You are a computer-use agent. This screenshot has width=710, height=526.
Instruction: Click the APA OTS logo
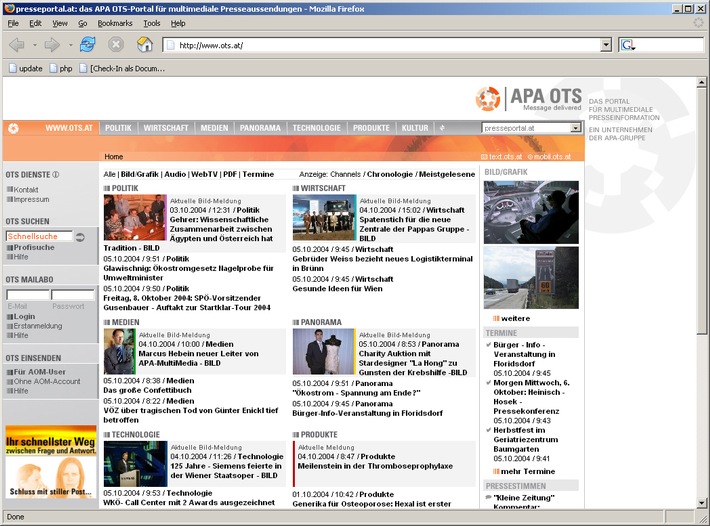tap(528, 98)
